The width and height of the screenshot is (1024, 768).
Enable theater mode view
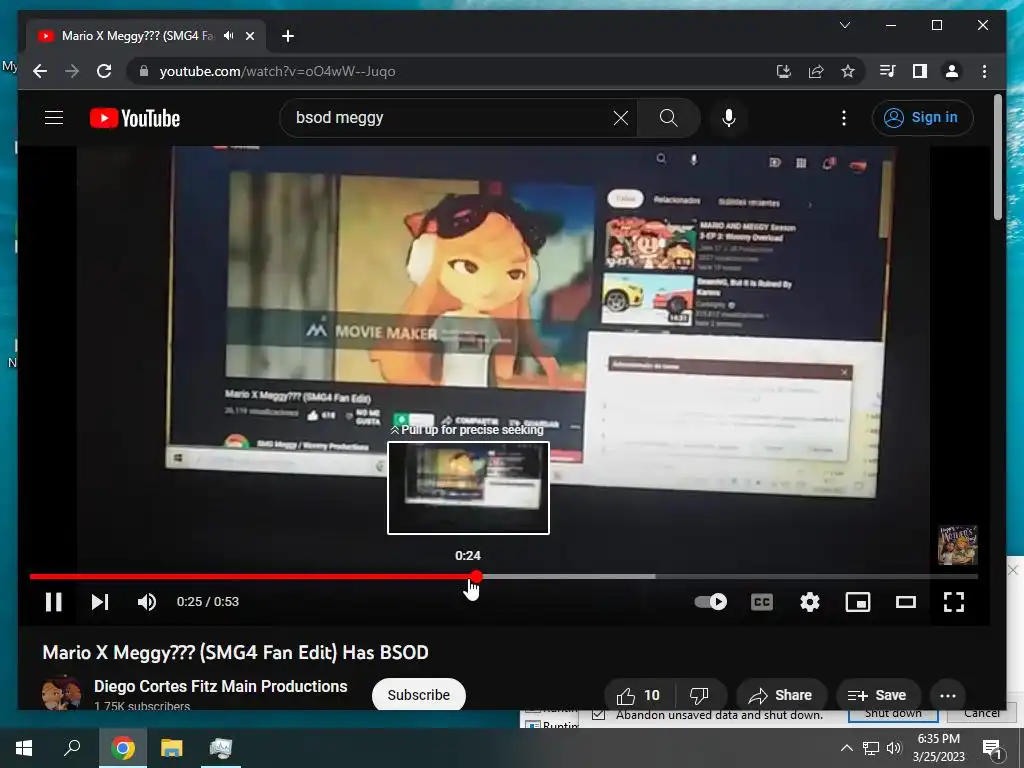[x=906, y=601]
